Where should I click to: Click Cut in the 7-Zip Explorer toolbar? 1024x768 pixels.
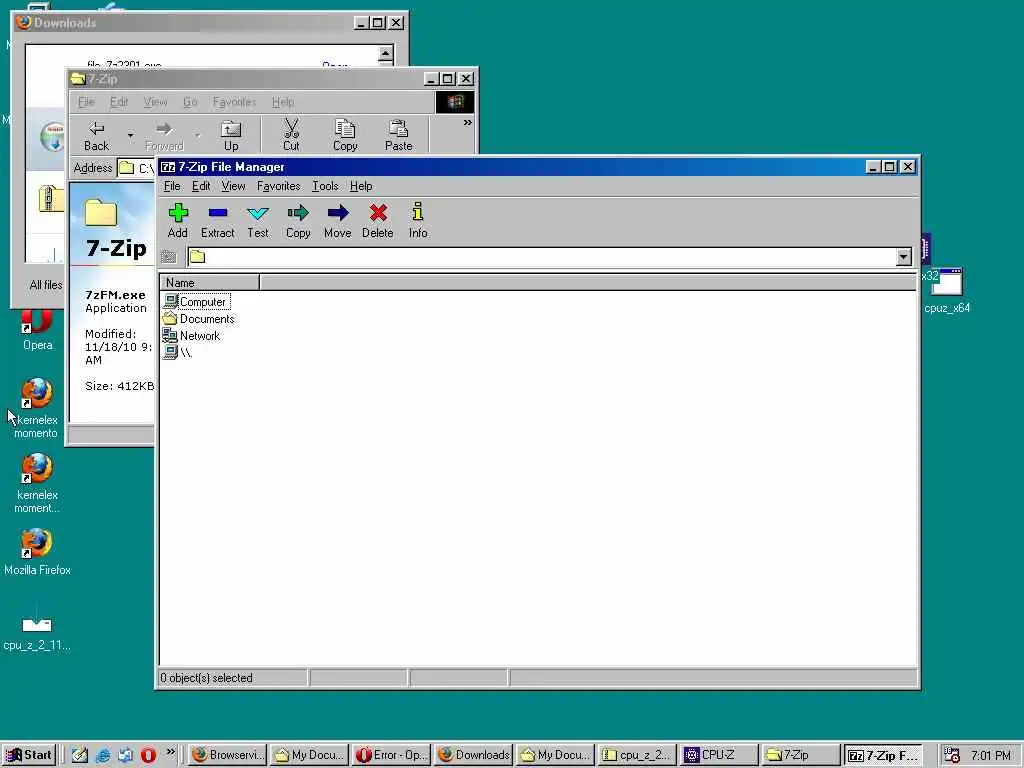click(x=291, y=136)
